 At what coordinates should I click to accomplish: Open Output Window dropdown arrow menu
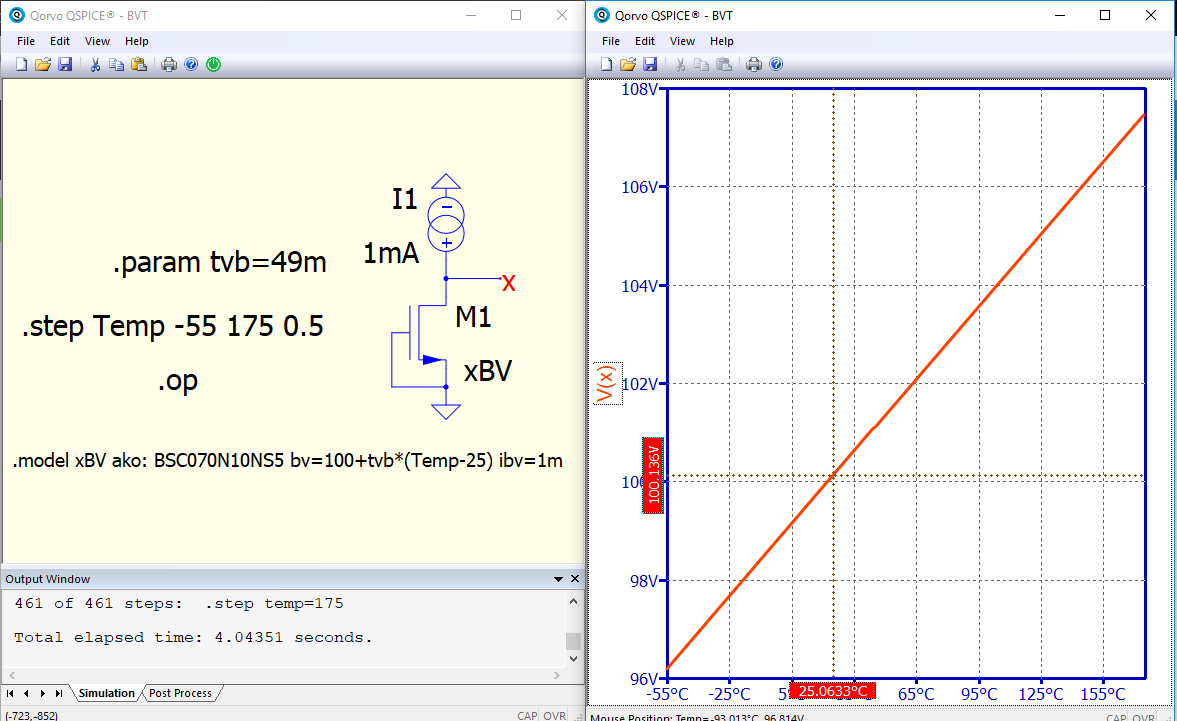[x=558, y=579]
